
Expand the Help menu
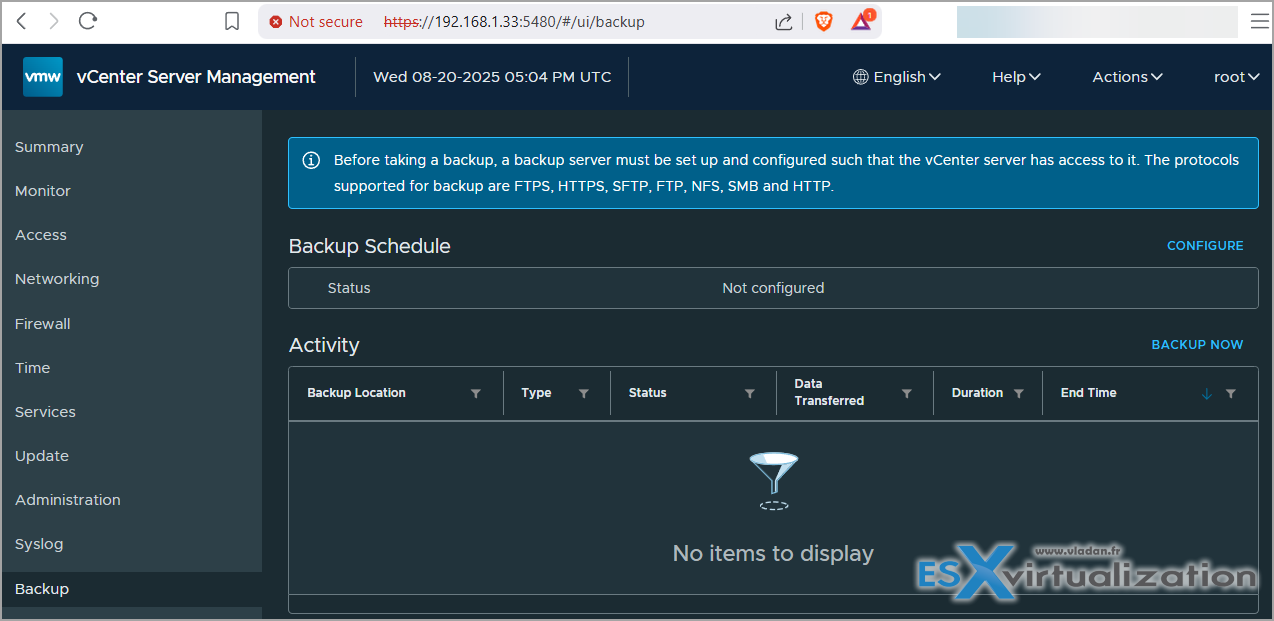click(1016, 77)
